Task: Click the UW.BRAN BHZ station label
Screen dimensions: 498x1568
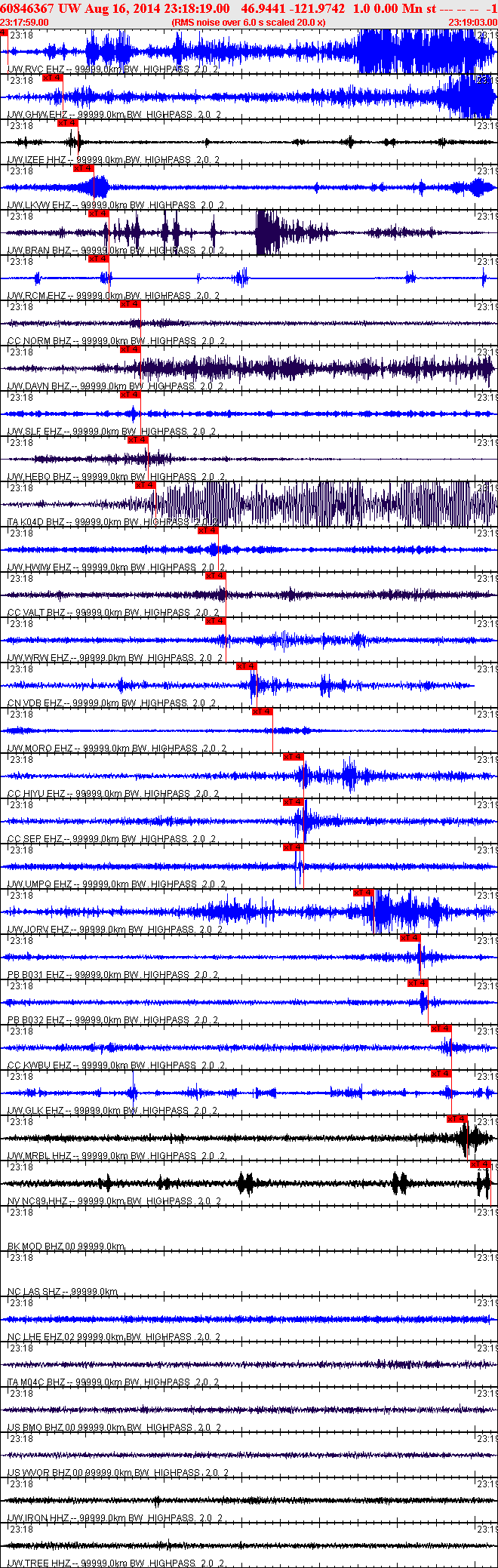Action: click(x=39, y=251)
